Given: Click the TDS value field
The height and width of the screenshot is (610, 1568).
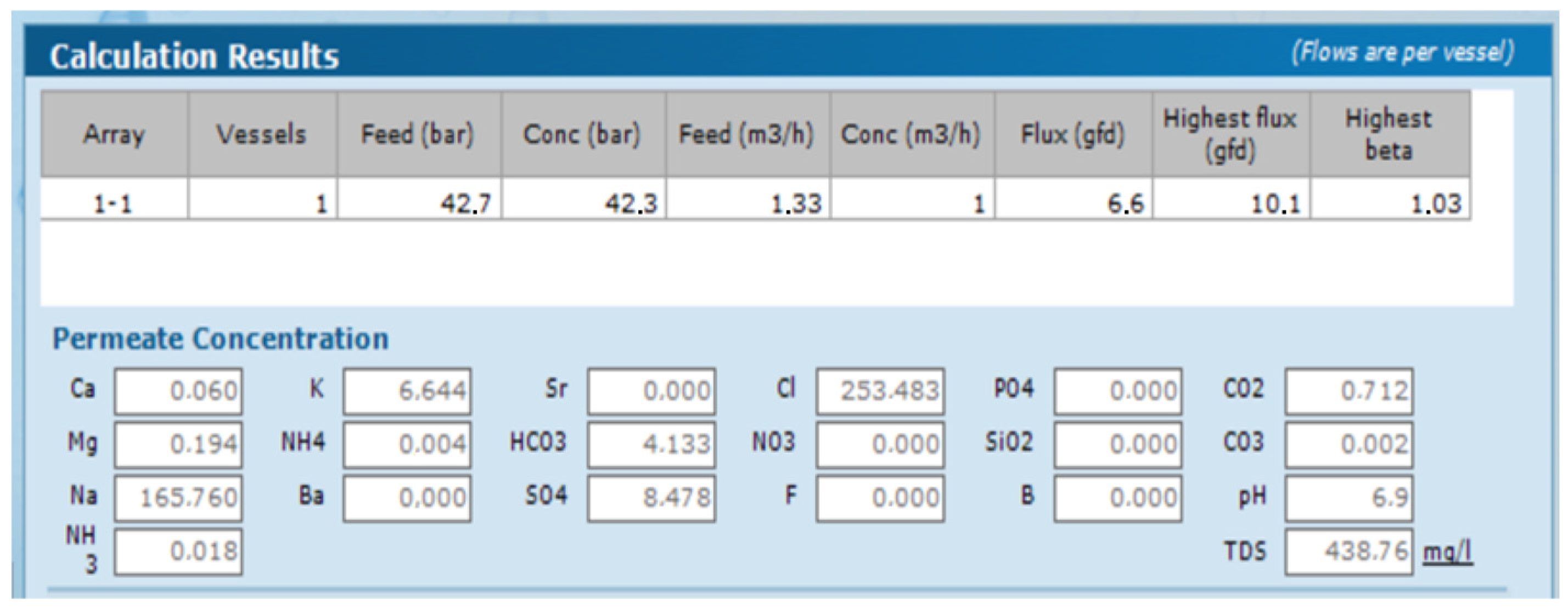Looking at the screenshot, I should [1348, 552].
